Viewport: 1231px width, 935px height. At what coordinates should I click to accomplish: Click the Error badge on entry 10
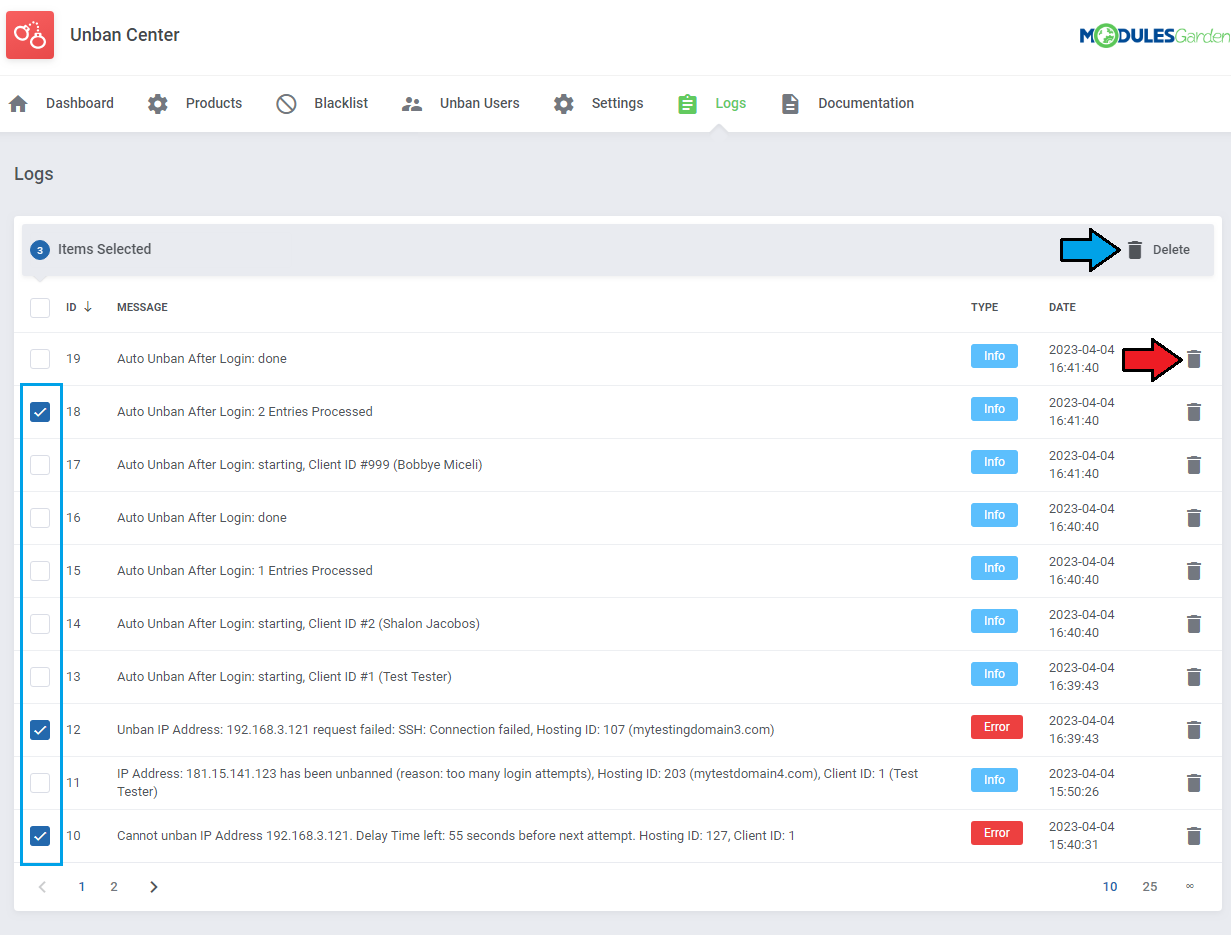[x=997, y=833]
